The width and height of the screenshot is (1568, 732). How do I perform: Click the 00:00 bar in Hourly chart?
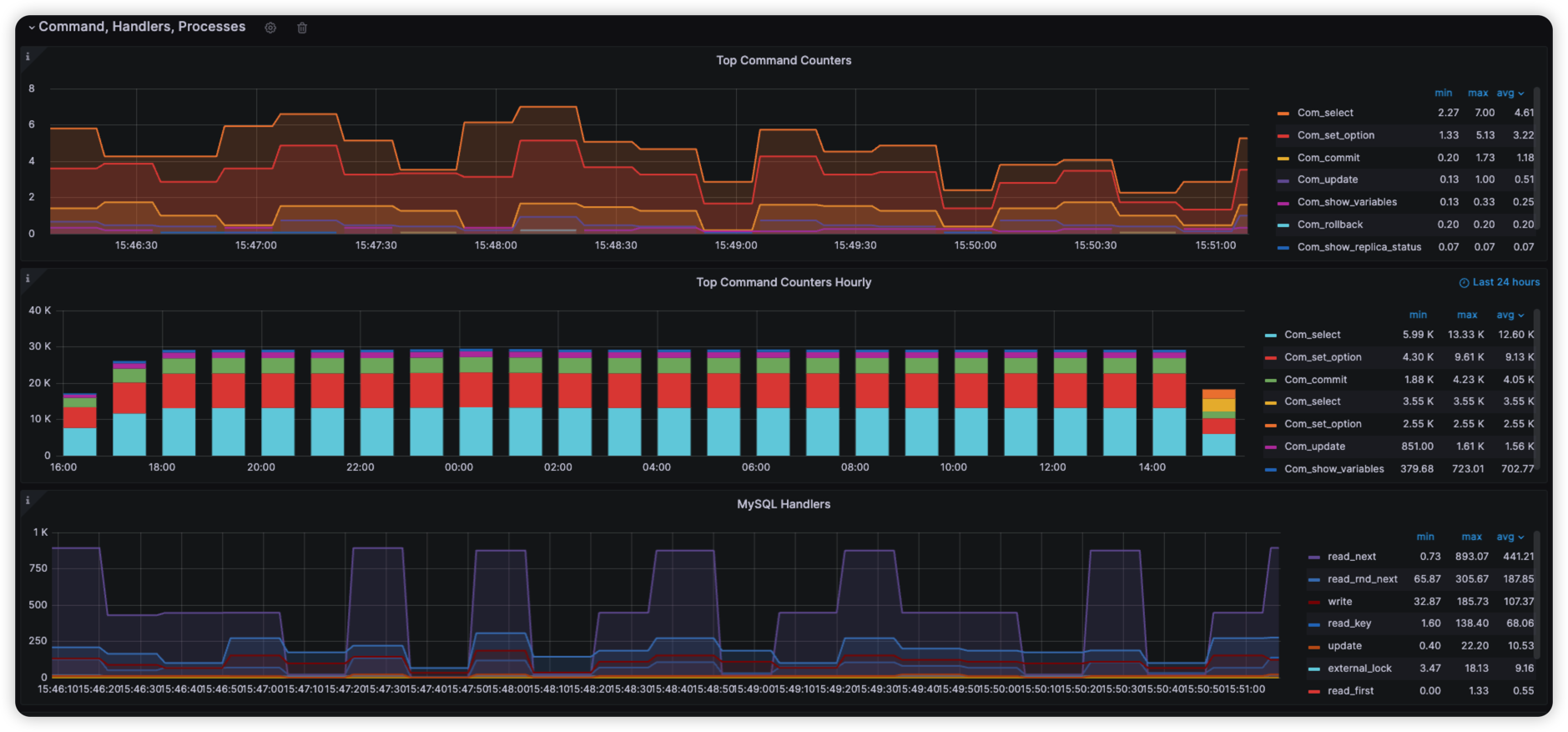[x=476, y=402]
